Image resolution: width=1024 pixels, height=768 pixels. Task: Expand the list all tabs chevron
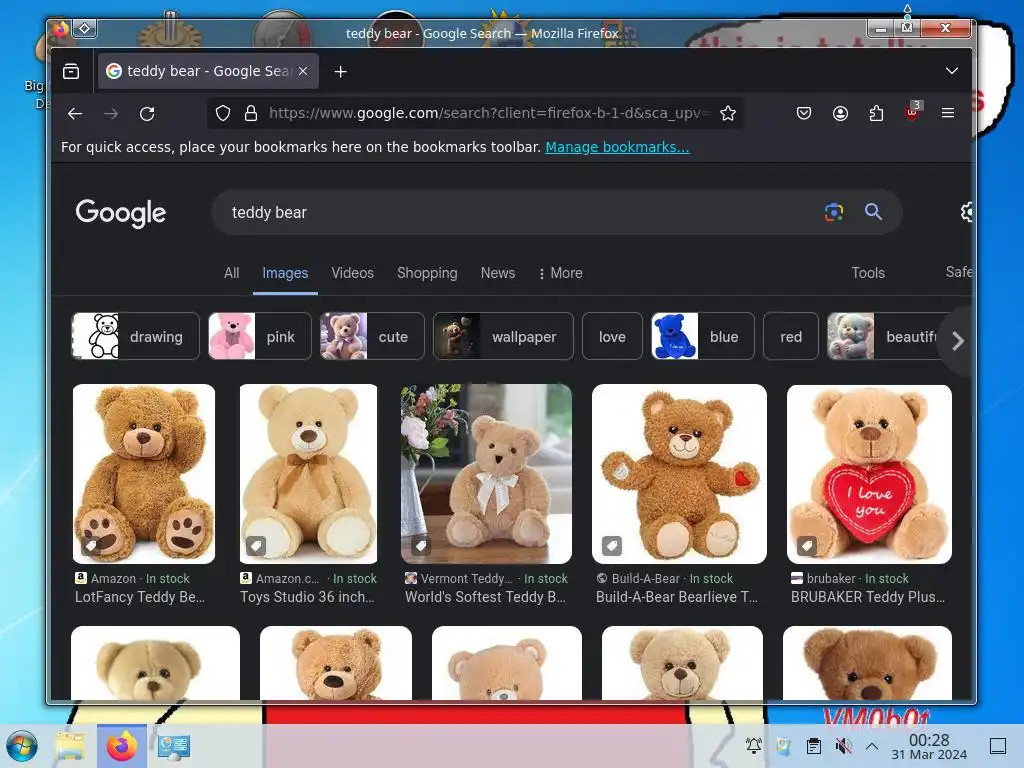[x=952, y=71]
